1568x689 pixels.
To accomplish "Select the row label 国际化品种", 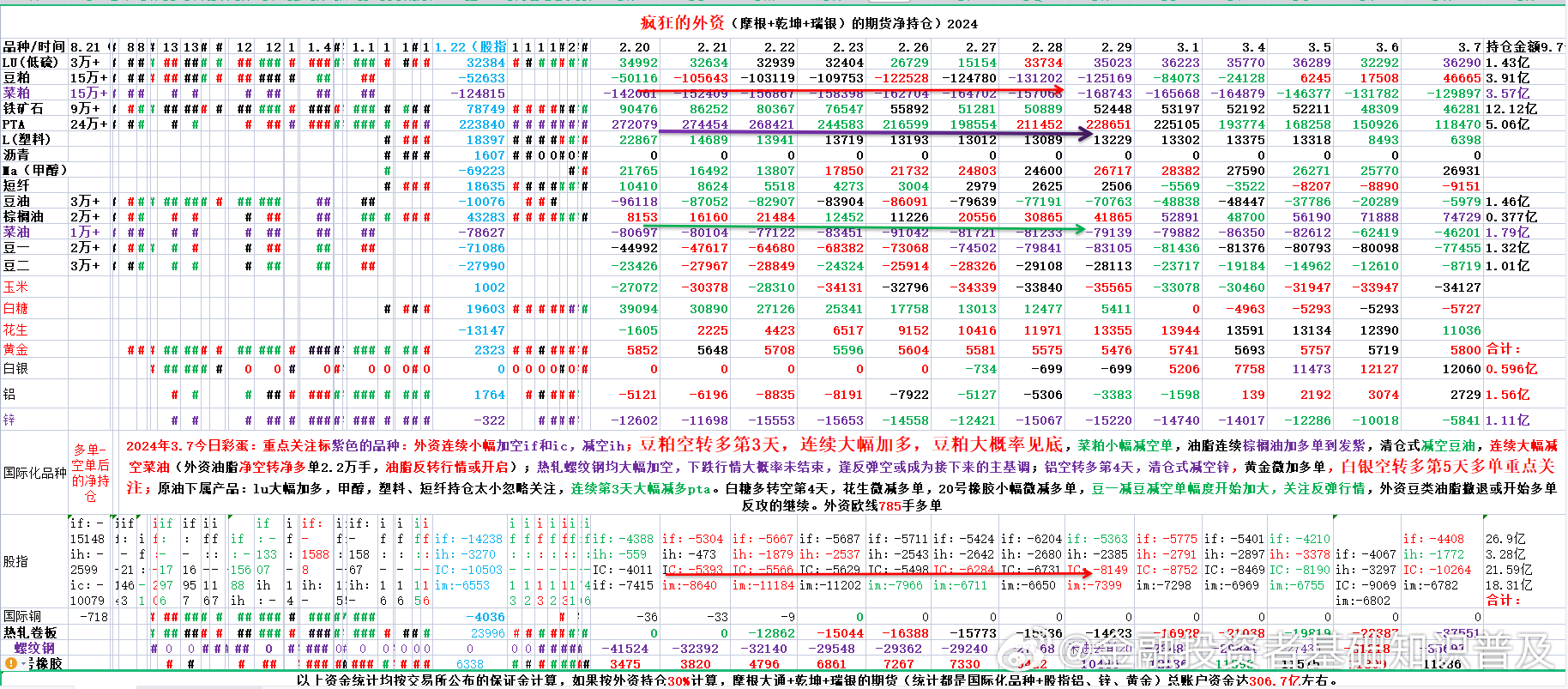I will 35,473.
